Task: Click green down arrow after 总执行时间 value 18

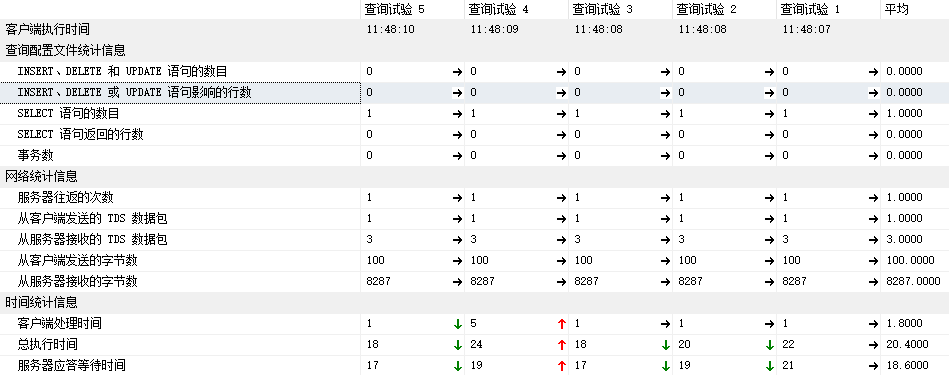Action: coord(458,345)
